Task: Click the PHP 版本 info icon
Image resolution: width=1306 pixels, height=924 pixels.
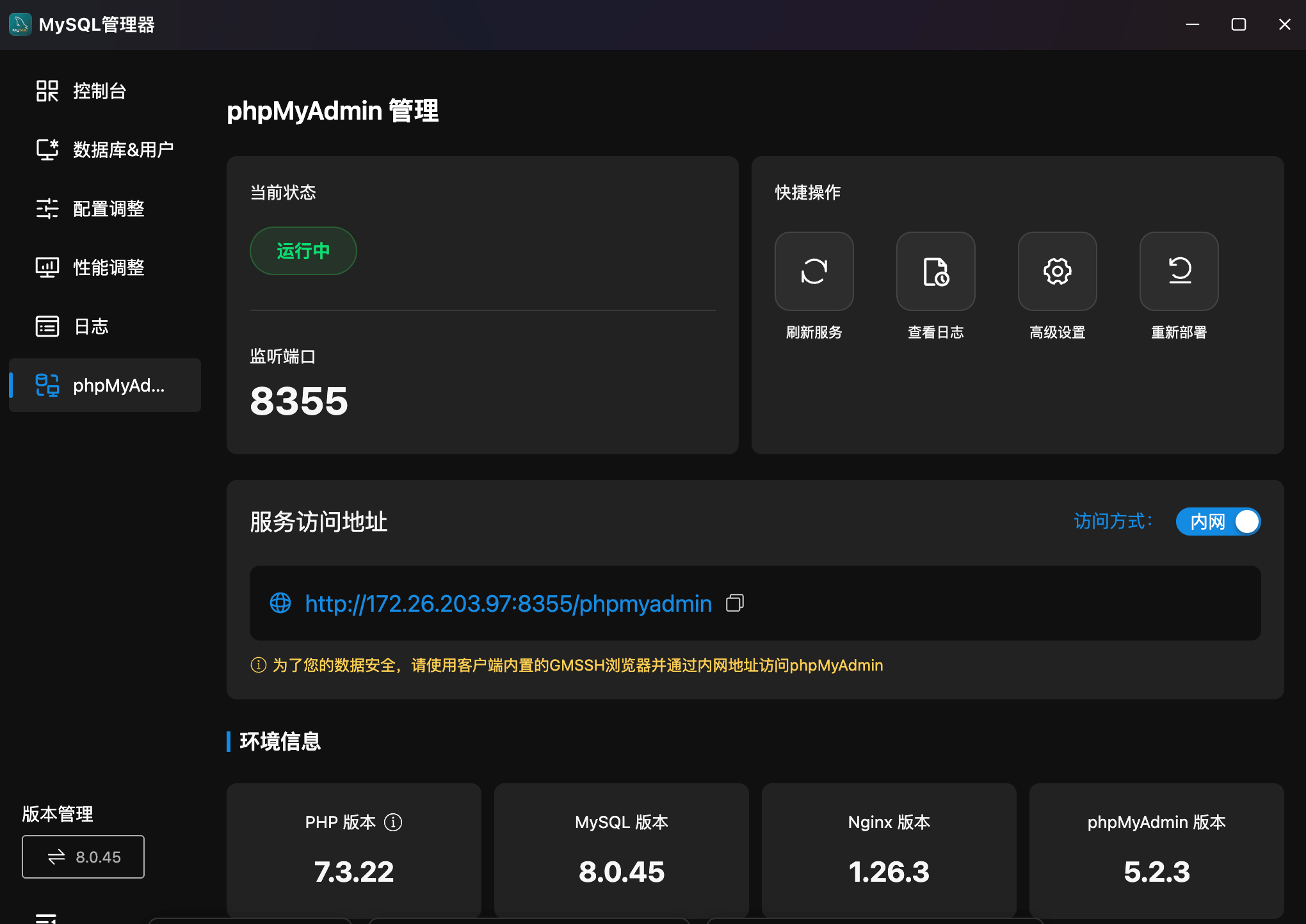Action: pyautogui.click(x=393, y=822)
